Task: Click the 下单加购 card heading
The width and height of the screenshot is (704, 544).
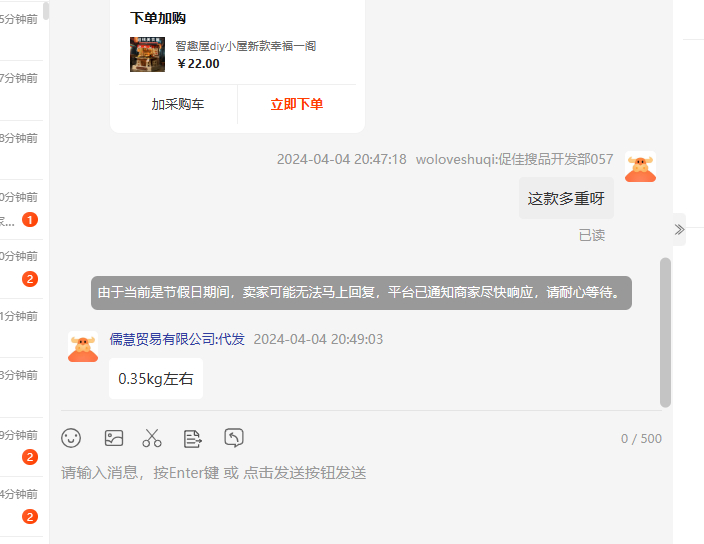Action: coord(158,18)
